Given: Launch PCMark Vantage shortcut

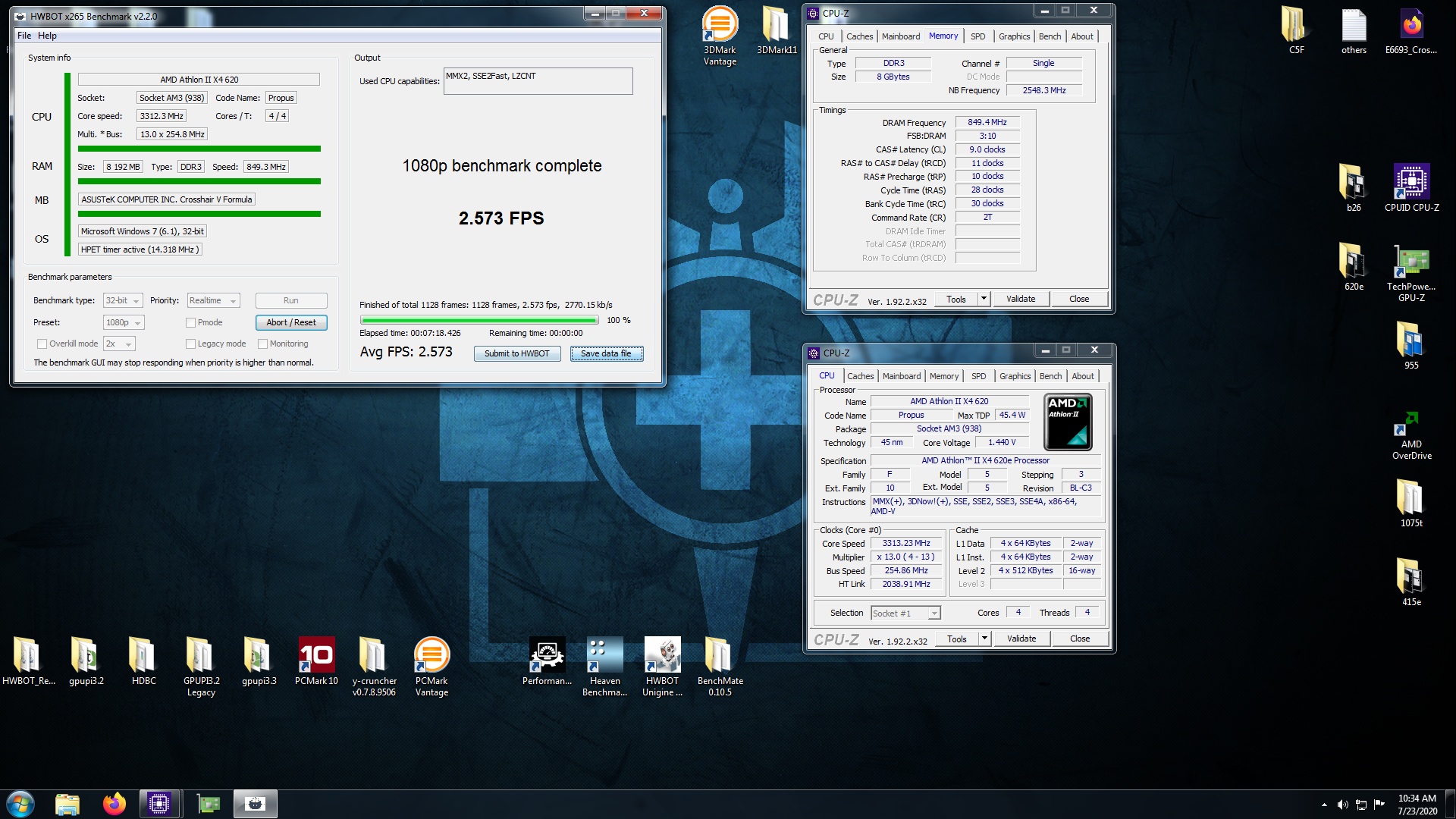Looking at the screenshot, I should pyautogui.click(x=431, y=666).
